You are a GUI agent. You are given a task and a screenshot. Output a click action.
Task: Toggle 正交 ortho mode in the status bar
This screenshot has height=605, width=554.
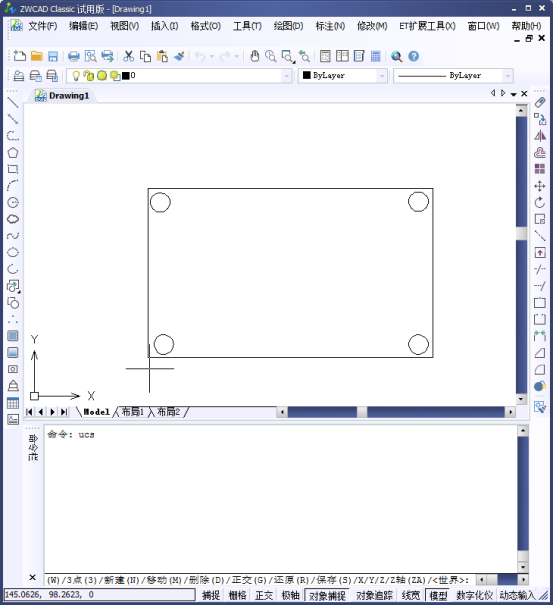[264, 595]
